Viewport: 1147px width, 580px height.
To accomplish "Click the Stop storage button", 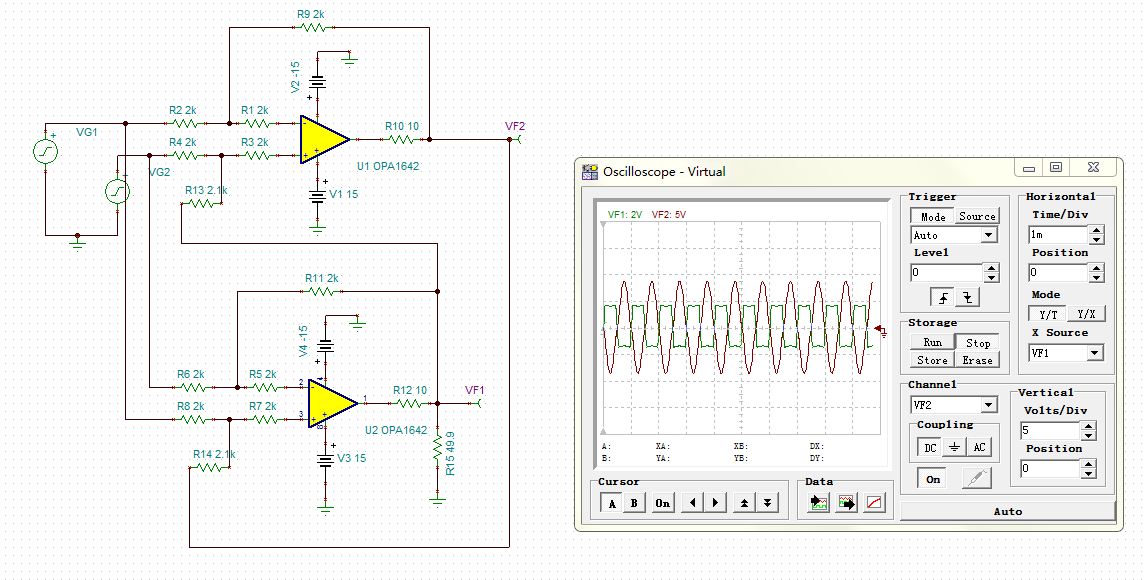I will [977, 342].
